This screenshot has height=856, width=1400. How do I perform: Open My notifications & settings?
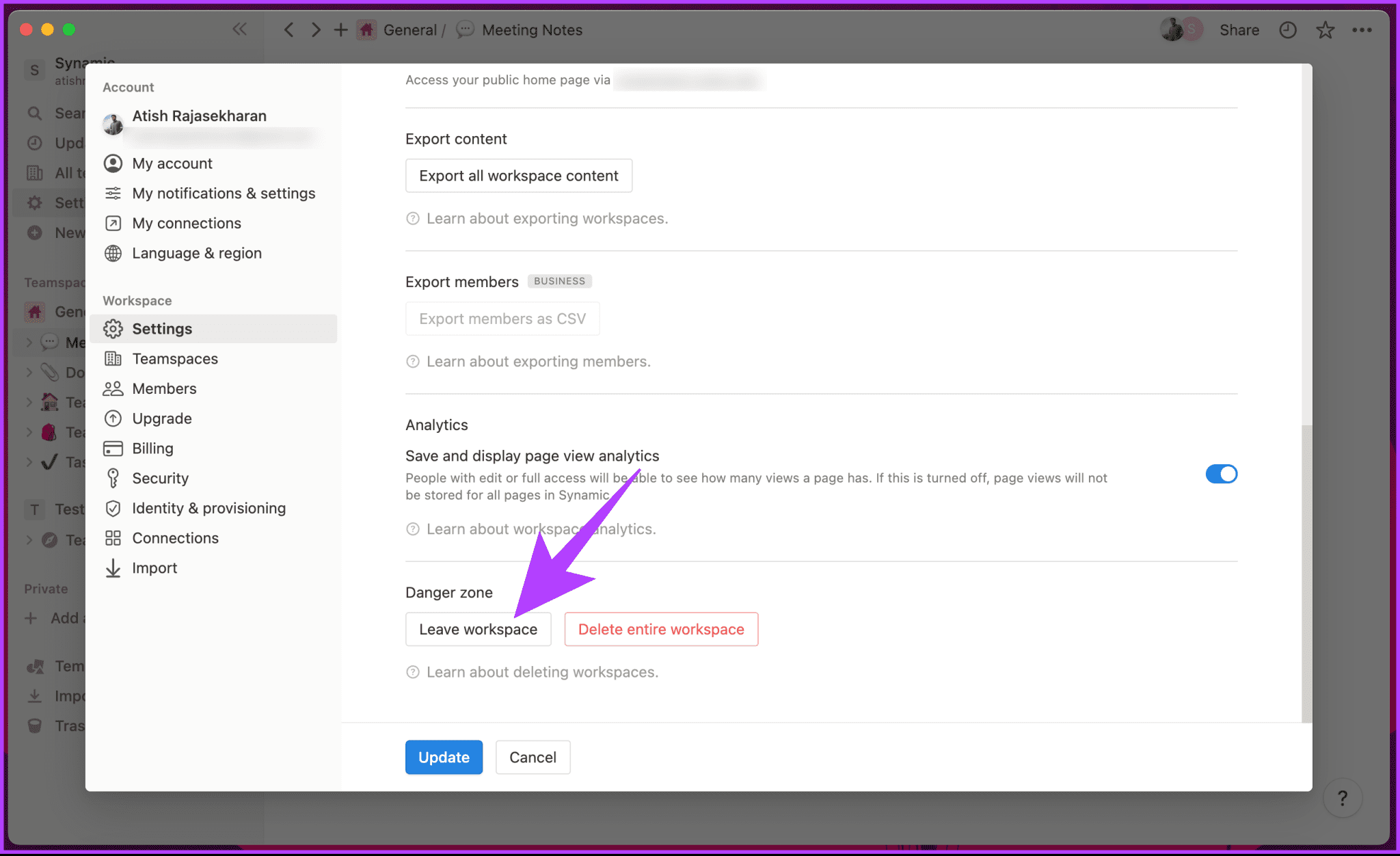[x=213, y=193]
